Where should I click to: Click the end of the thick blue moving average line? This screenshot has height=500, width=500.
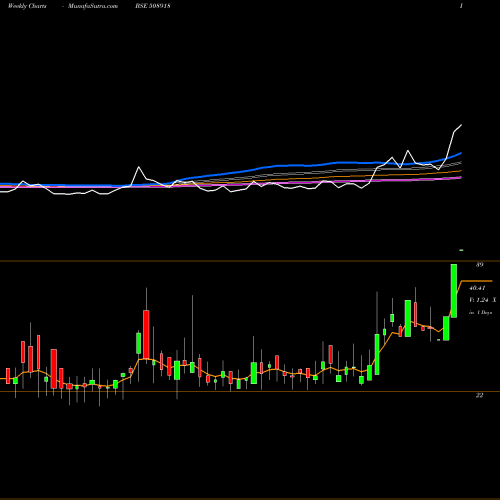coord(461,153)
